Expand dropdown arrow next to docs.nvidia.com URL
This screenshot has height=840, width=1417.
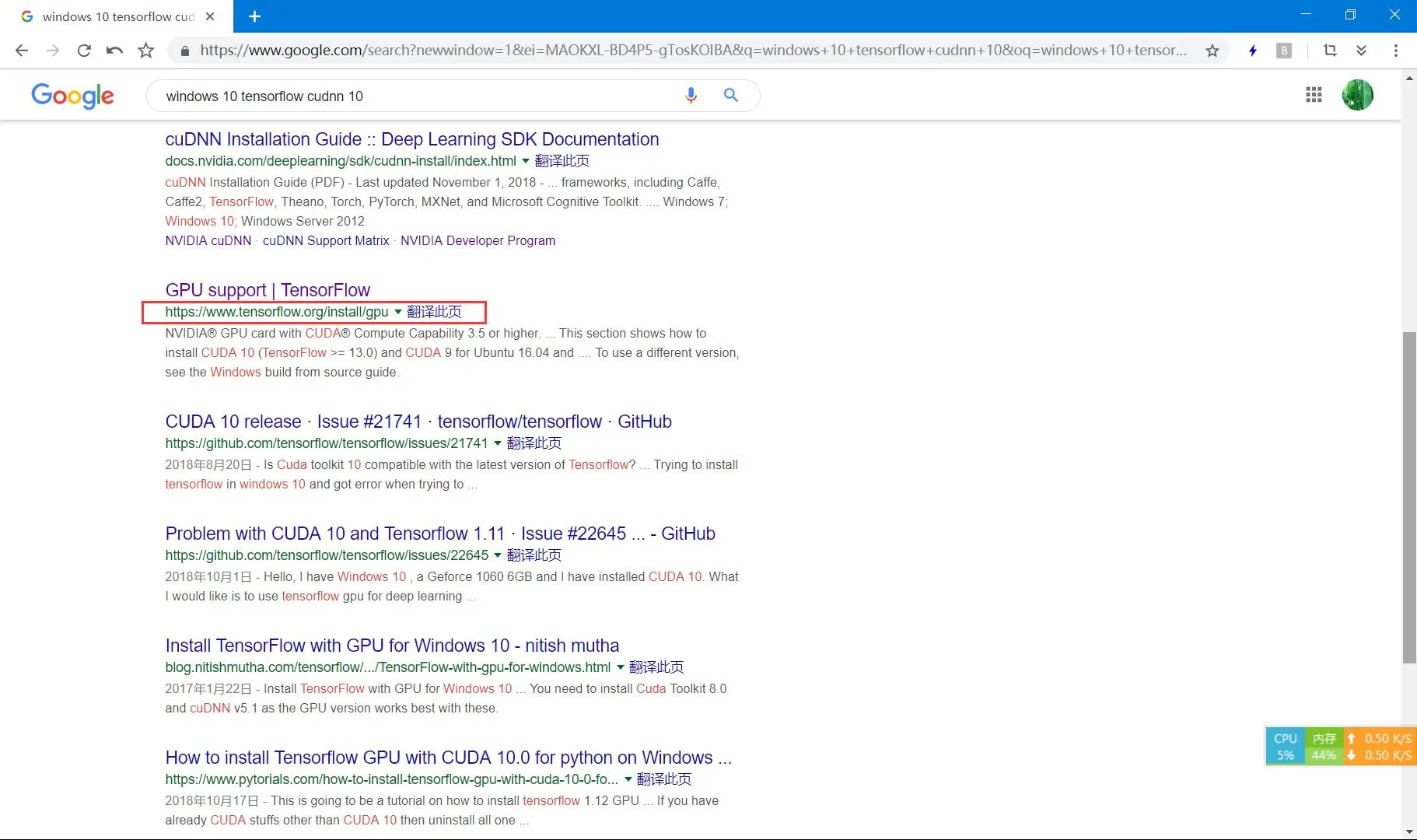526,161
